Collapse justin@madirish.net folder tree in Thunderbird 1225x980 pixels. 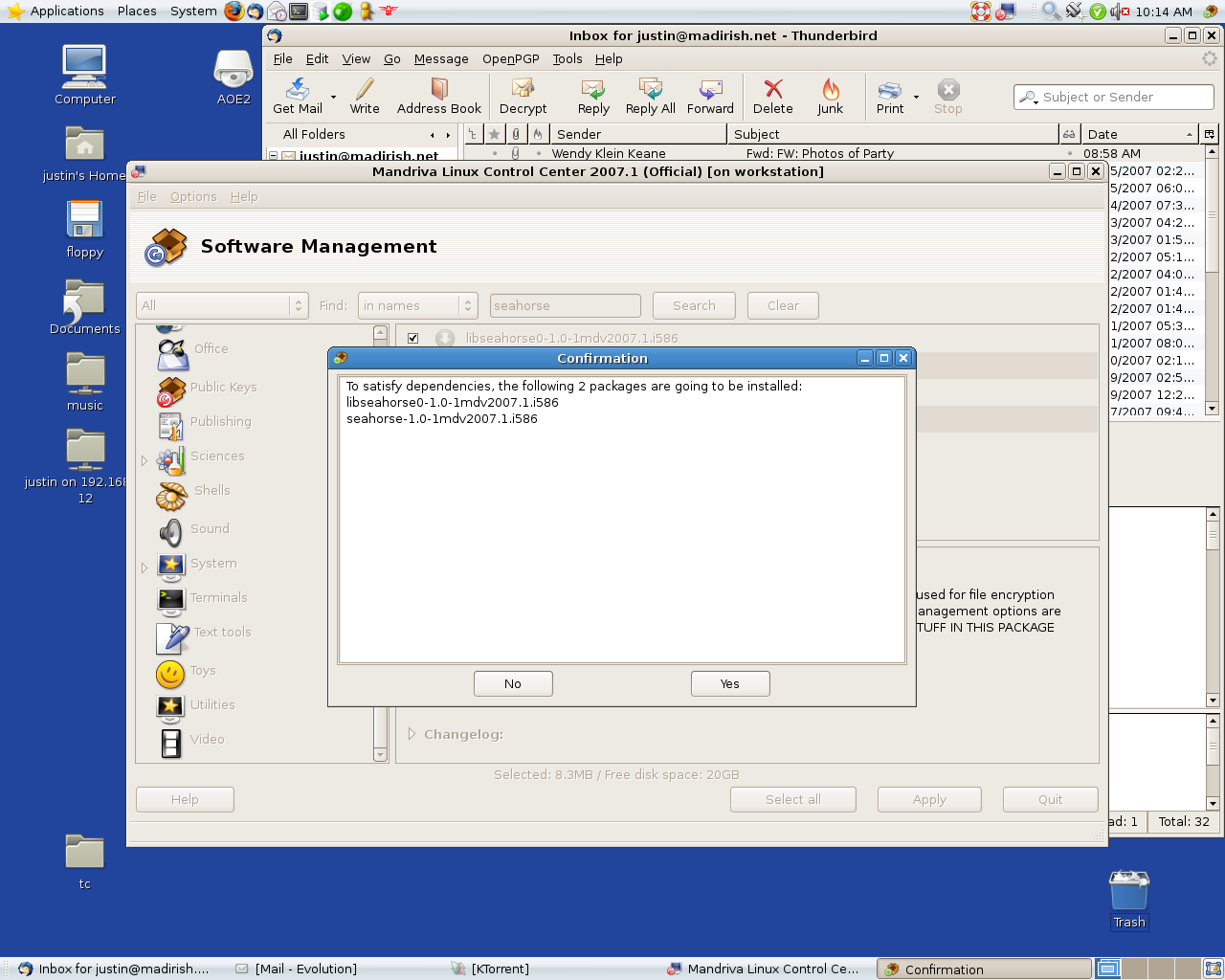(x=273, y=156)
